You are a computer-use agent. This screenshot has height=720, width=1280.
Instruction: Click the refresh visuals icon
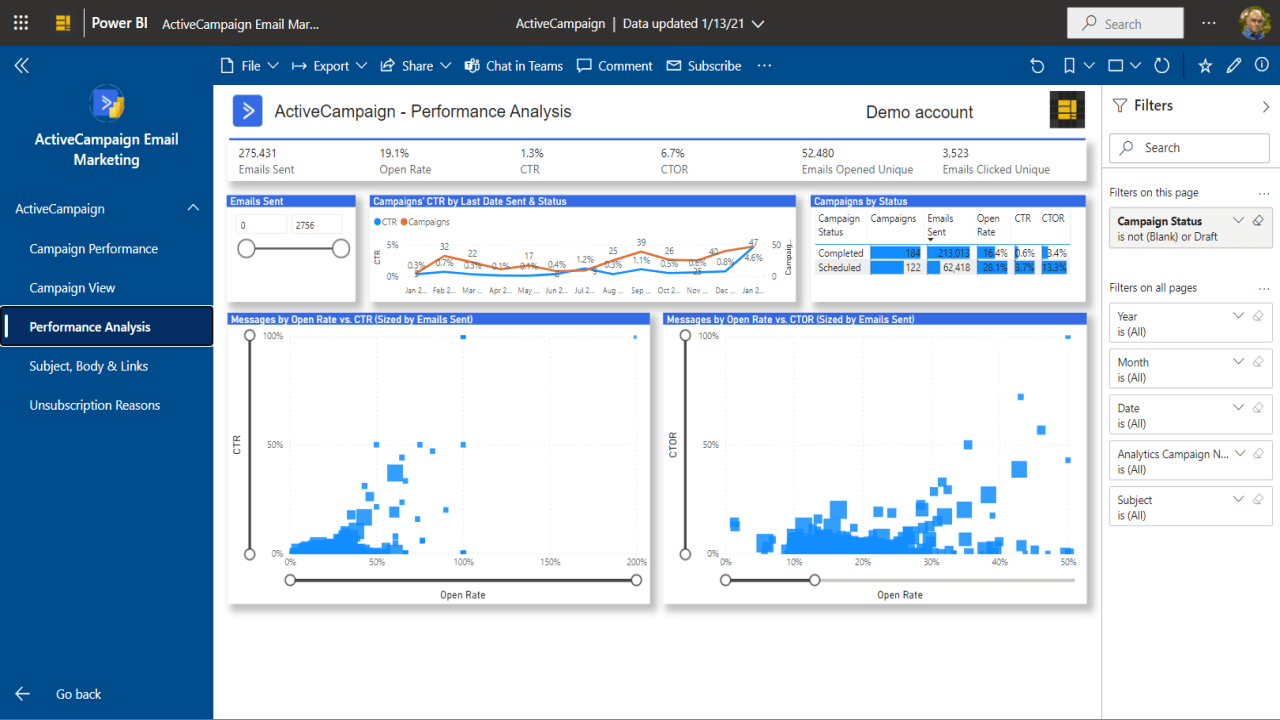pyautogui.click(x=1162, y=66)
